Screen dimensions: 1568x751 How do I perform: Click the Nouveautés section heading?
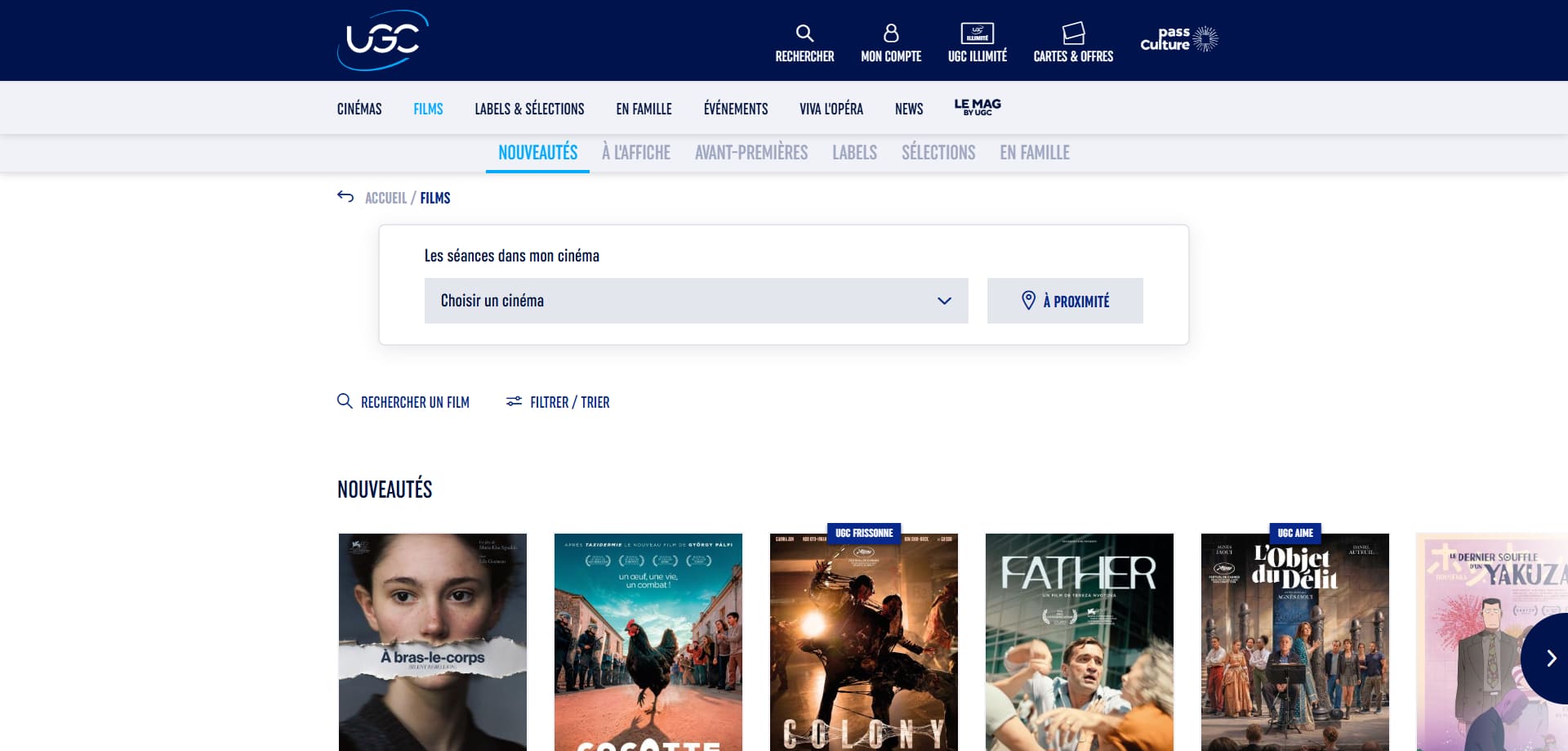coord(385,489)
